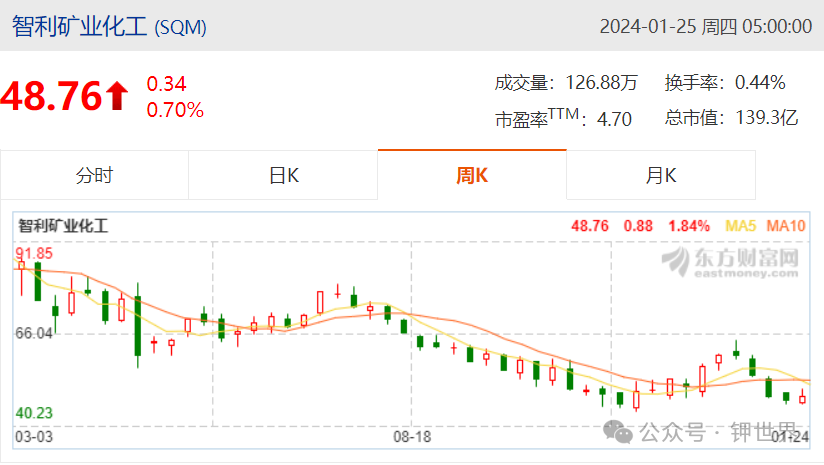The image size is (824, 465).
Task: Select the 周K tab
Action: pos(472,175)
